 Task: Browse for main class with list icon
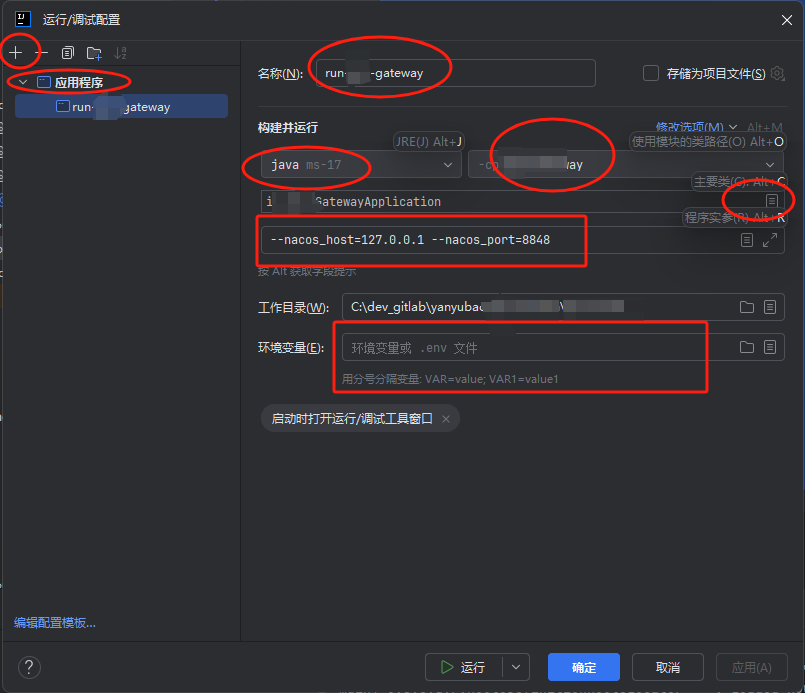772,201
